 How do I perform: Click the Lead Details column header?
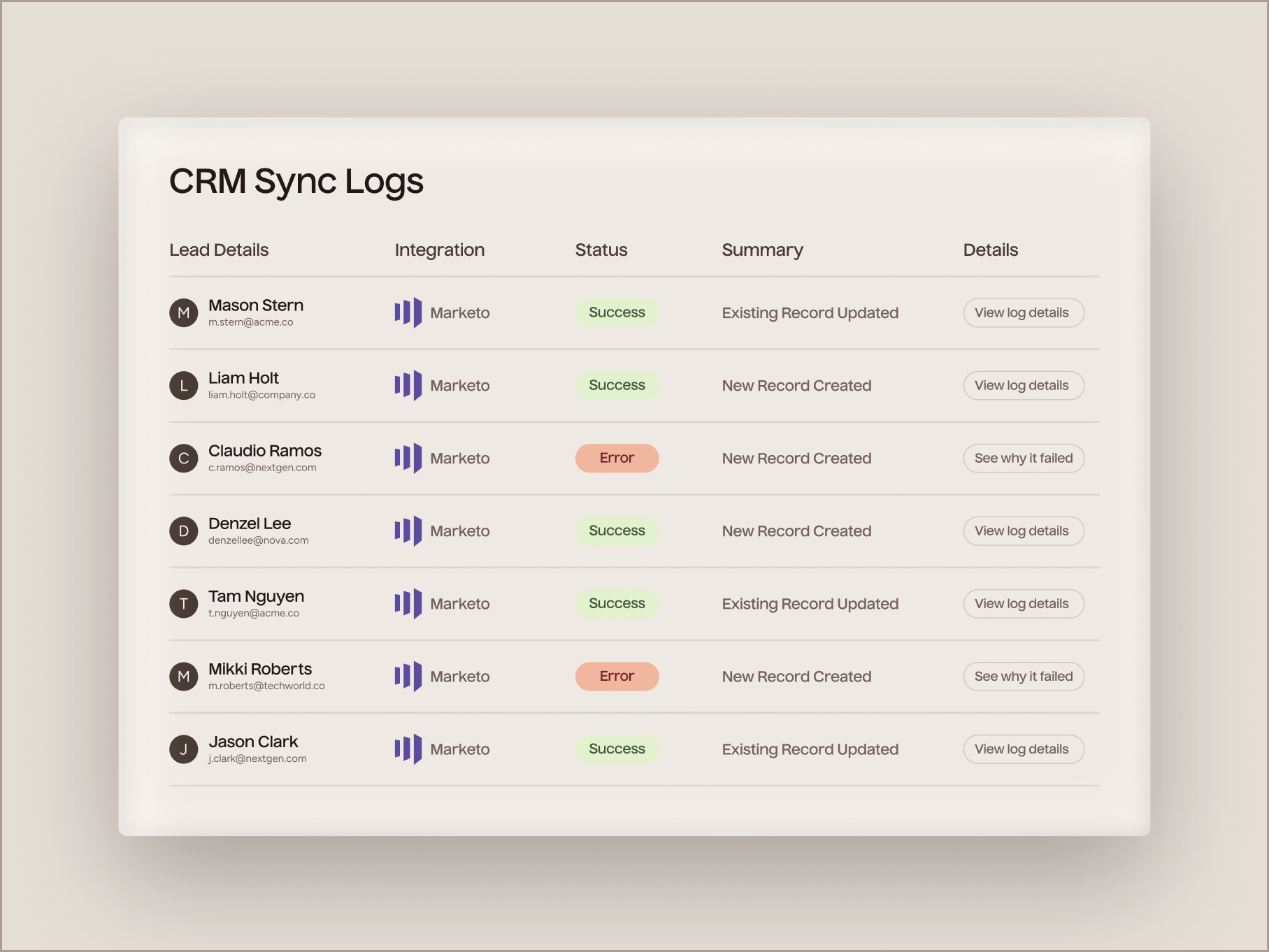(219, 250)
